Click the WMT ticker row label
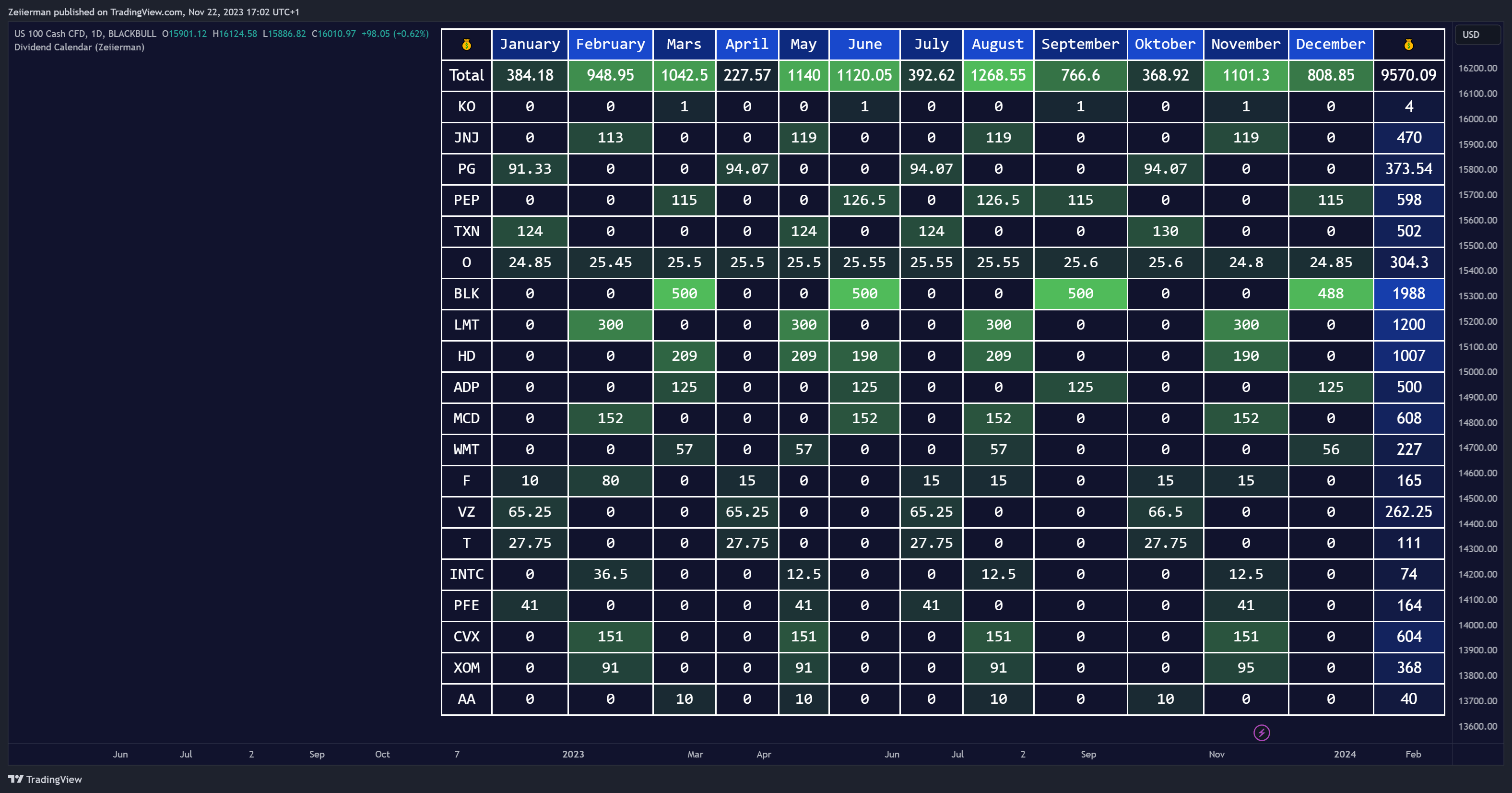The image size is (1512, 793). 467,450
